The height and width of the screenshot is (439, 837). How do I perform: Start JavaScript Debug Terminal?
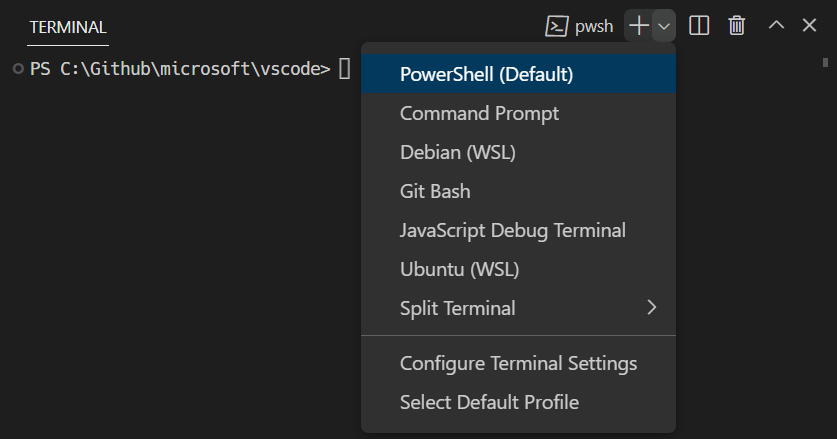tap(512, 230)
